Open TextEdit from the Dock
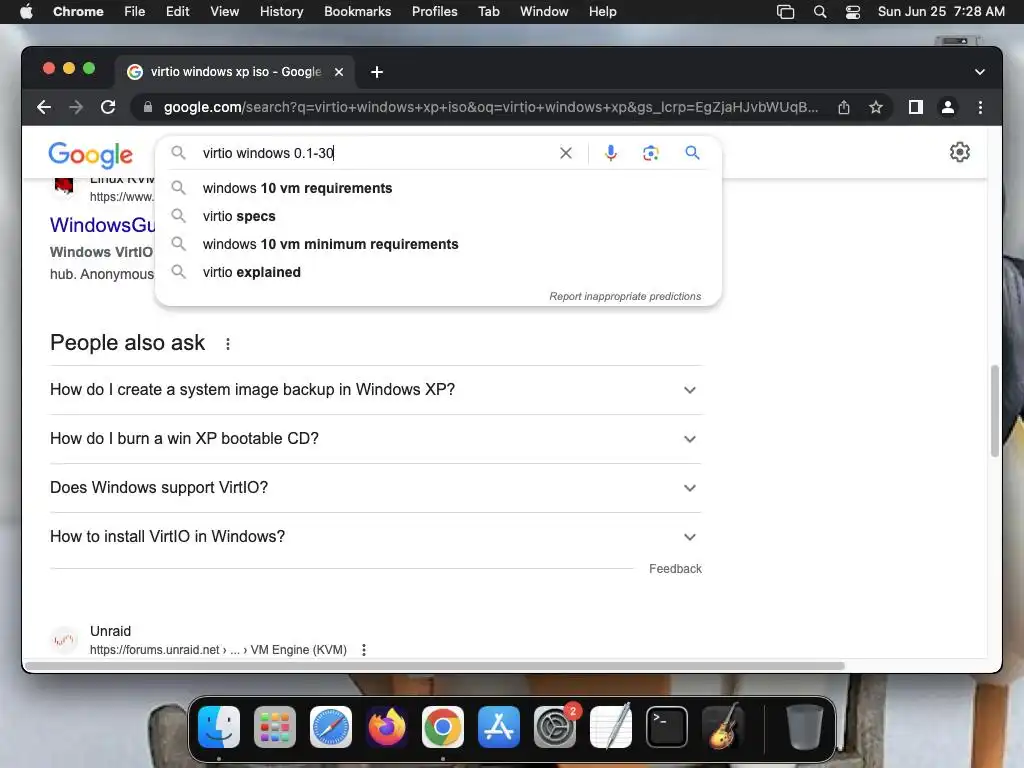The height and width of the screenshot is (768, 1024). [x=611, y=727]
